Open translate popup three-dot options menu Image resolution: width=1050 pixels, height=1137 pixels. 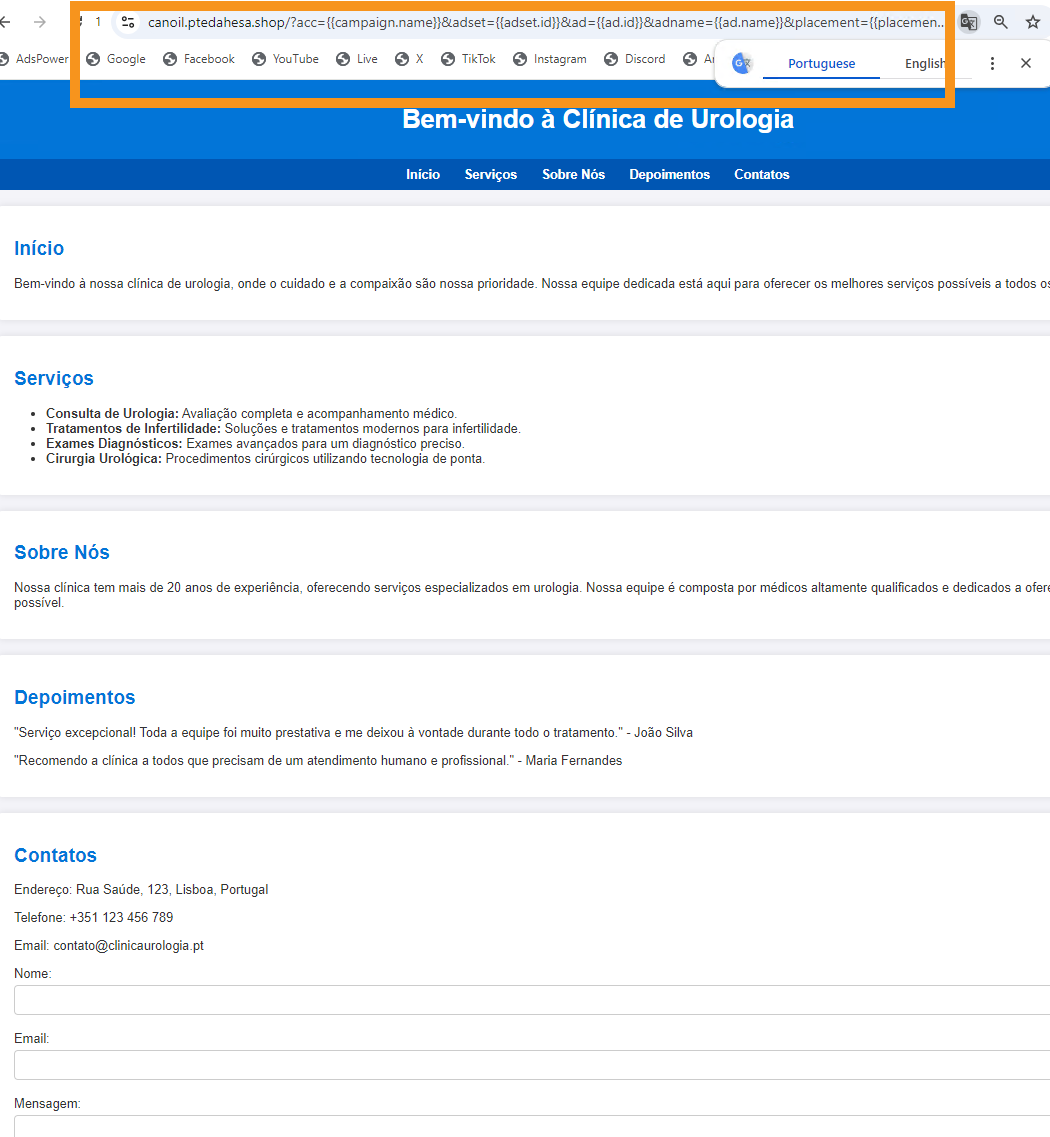(992, 64)
